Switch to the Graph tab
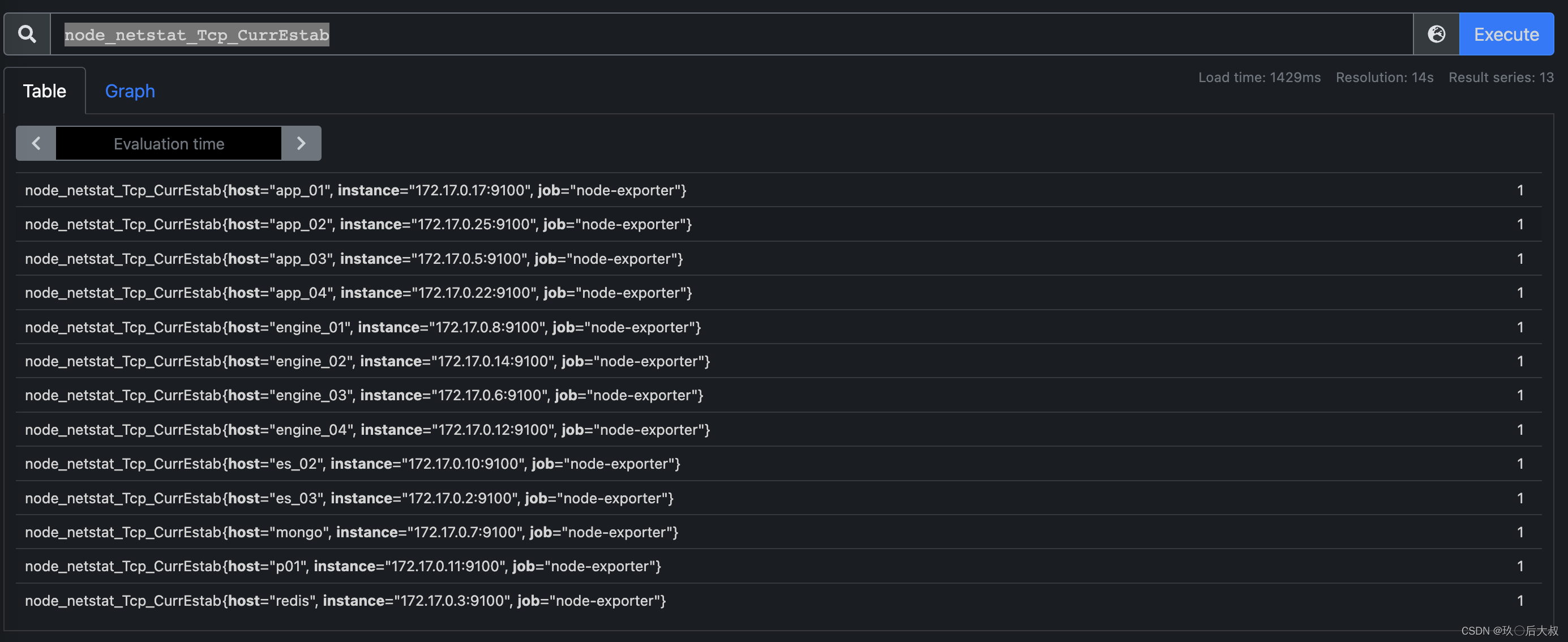Screen dimensions: 1568x642 [x=130, y=90]
